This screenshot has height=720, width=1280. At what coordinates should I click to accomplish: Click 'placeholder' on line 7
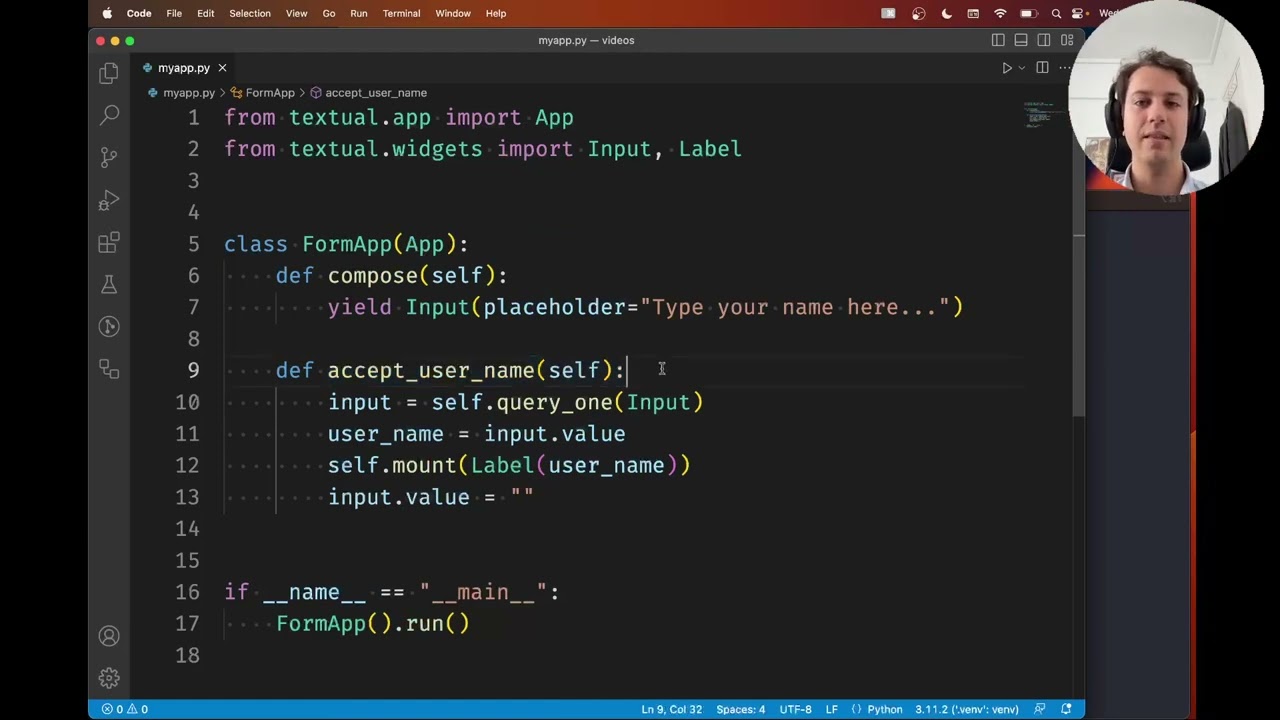[x=554, y=307]
